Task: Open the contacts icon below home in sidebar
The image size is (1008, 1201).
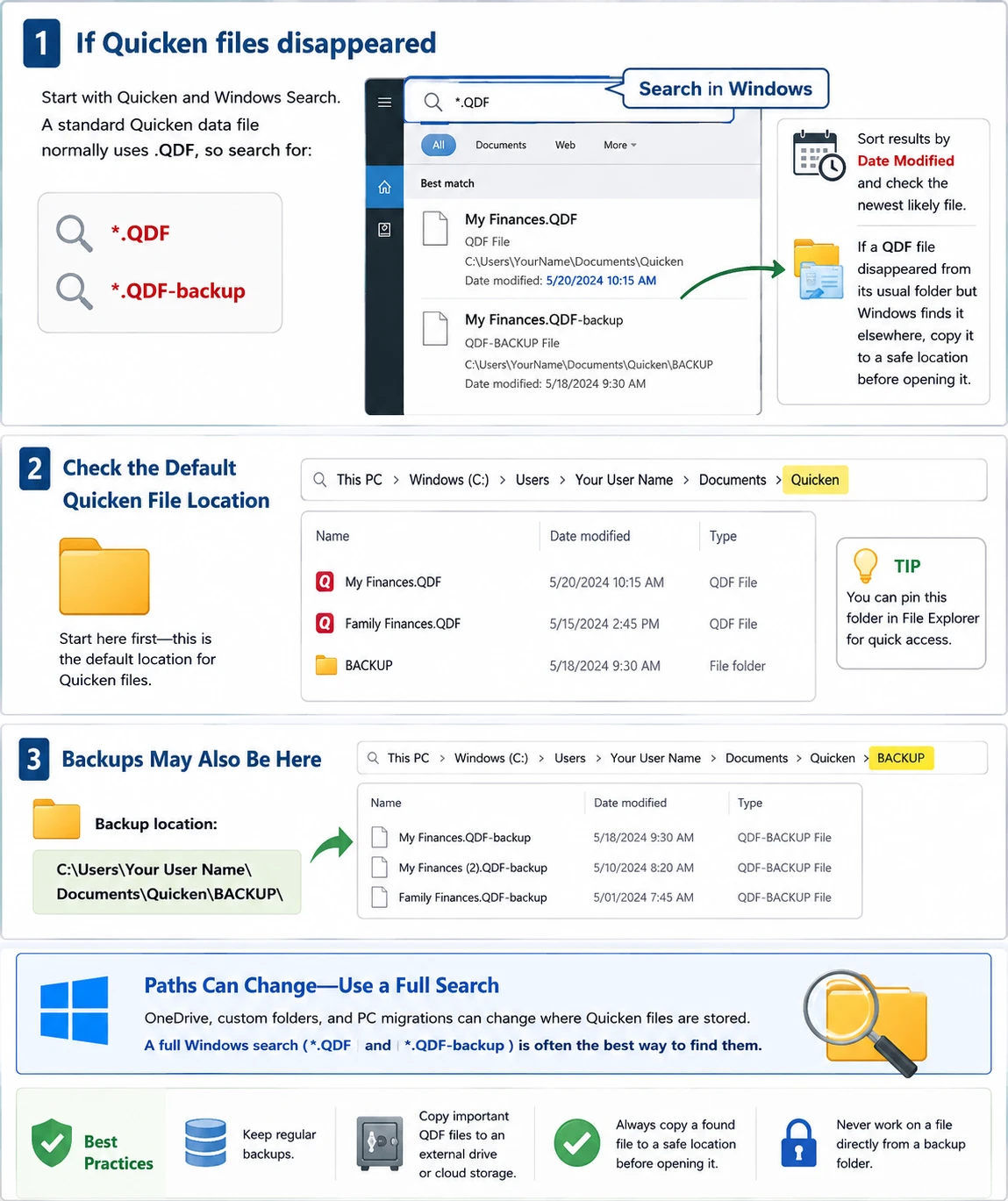Action: [384, 230]
